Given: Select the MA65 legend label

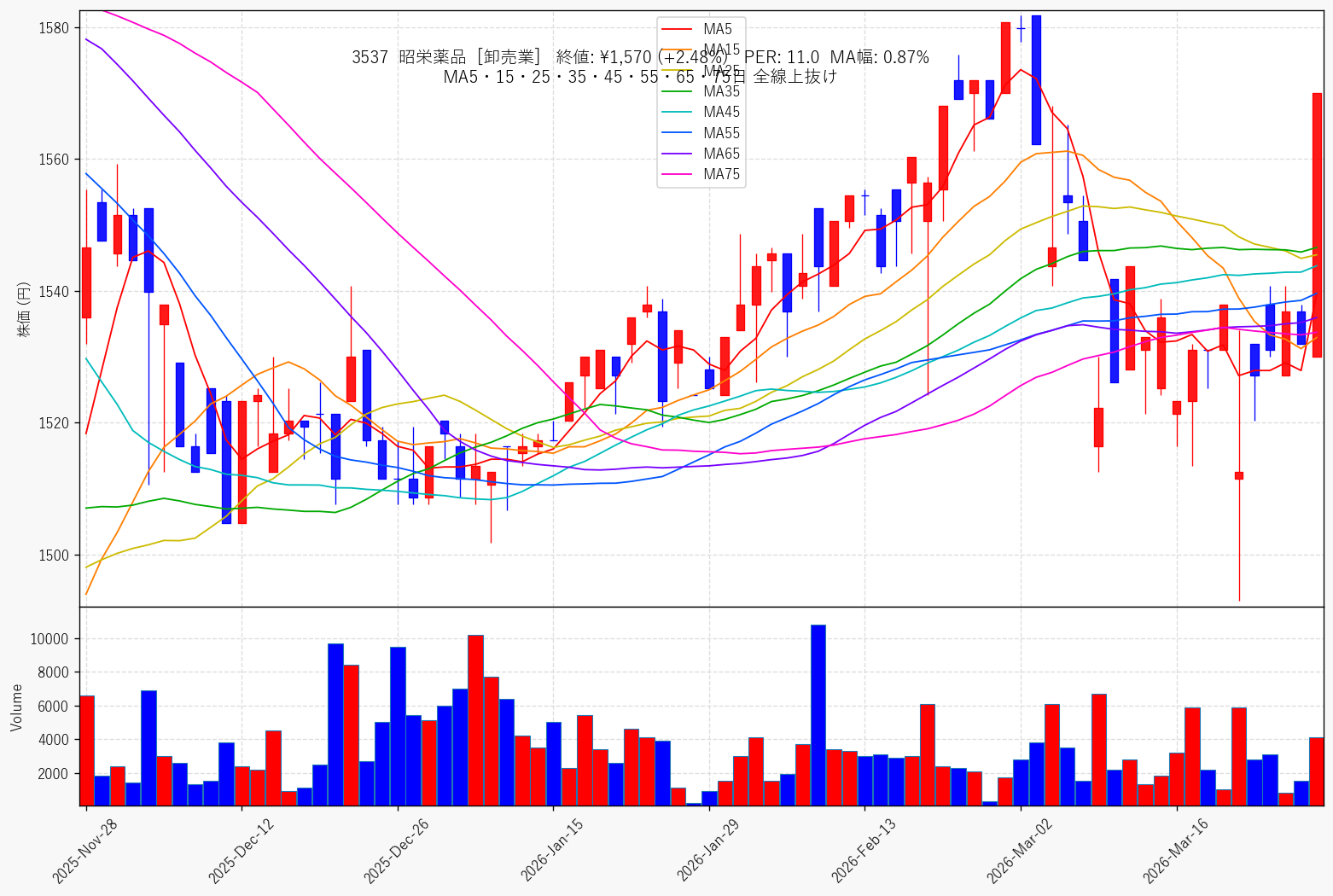Looking at the screenshot, I should [x=722, y=154].
